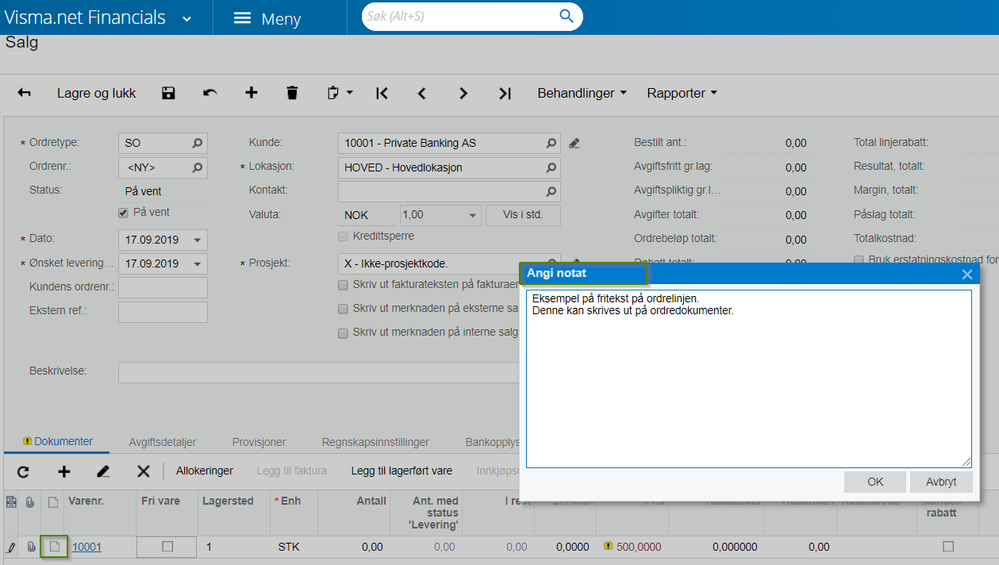The height and width of the screenshot is (565, 999).
Task: Enable Skriv ut fakturateksten checkbox
Action: coord(343,285)
